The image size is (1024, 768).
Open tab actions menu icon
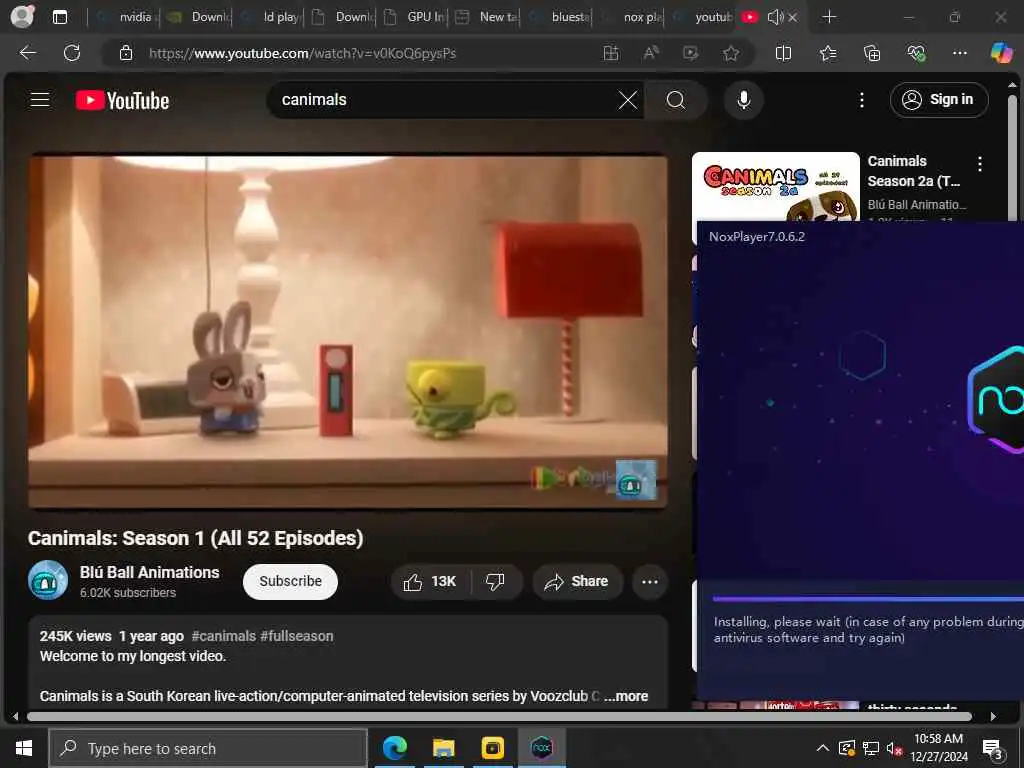pos(59,17)
